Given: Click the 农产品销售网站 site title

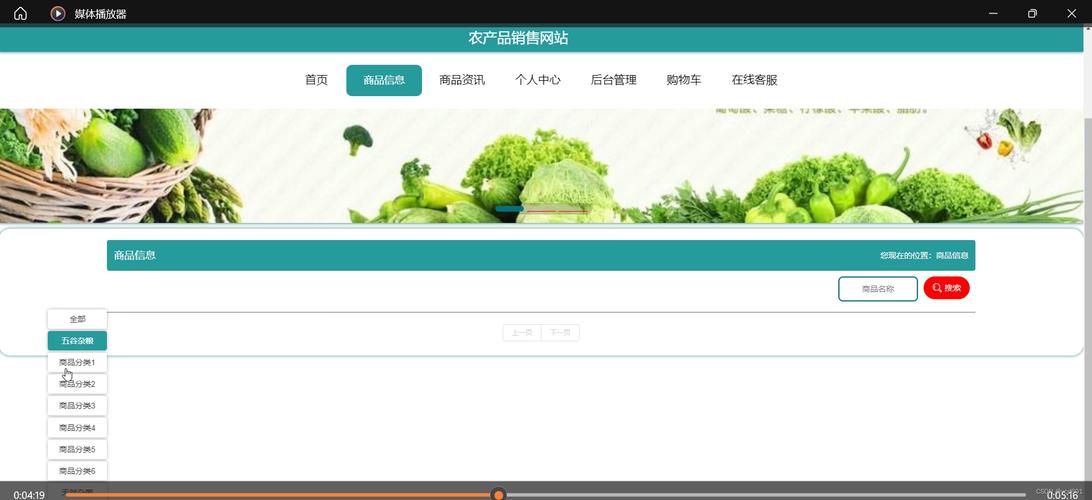Looking at the screenshot, I should coord(518,38).
